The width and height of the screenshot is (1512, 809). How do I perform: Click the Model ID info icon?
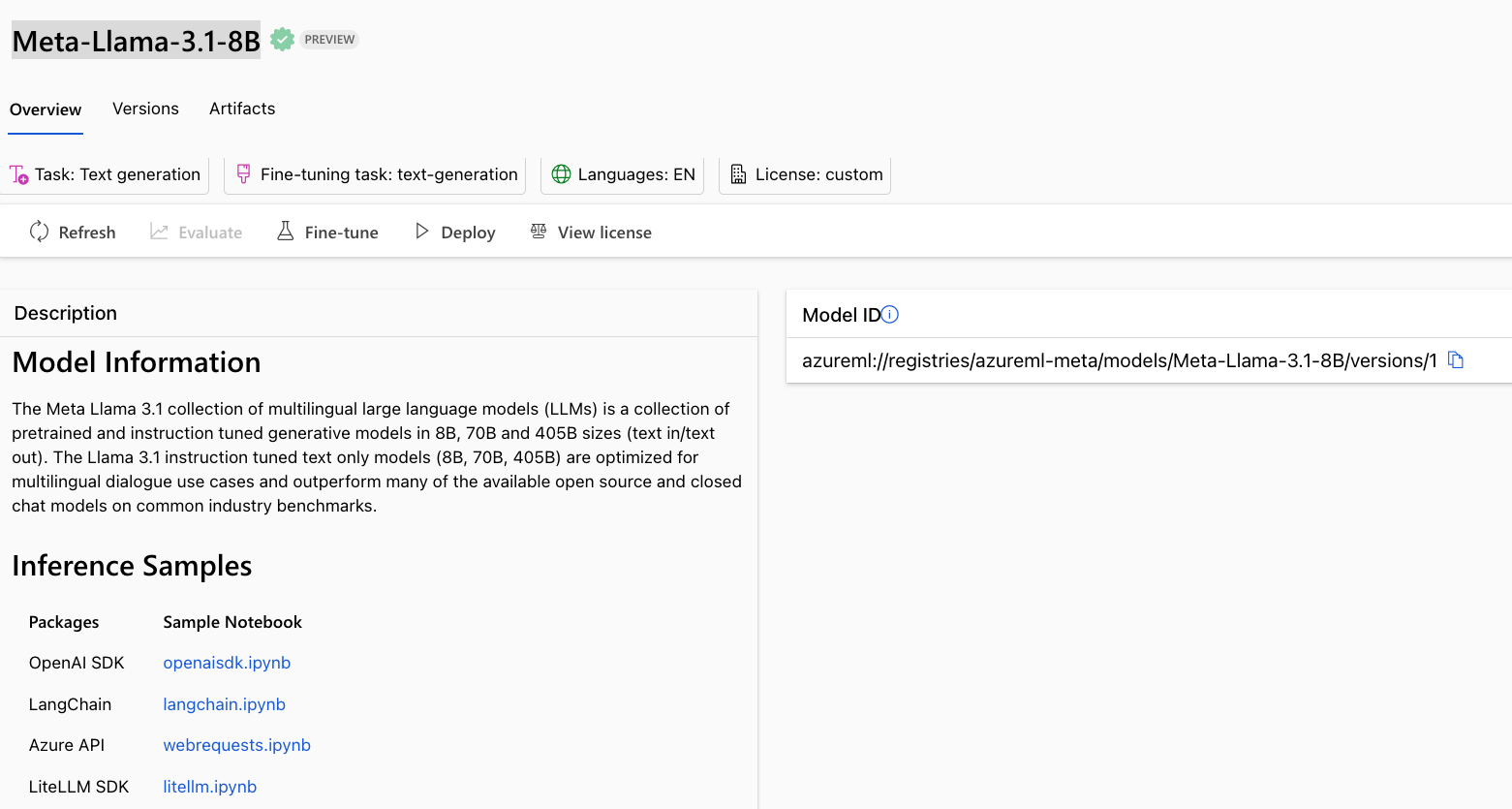[x=890, y=314]
